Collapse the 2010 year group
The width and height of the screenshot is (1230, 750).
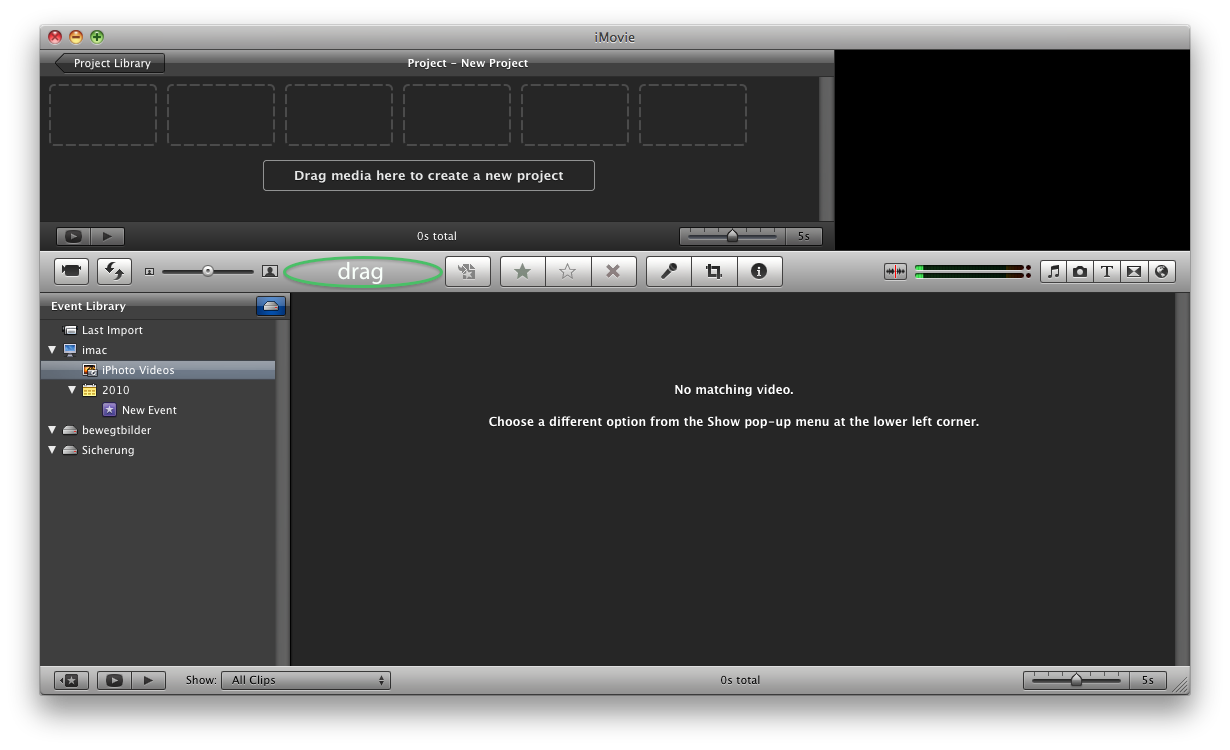[x=72, y=390]
